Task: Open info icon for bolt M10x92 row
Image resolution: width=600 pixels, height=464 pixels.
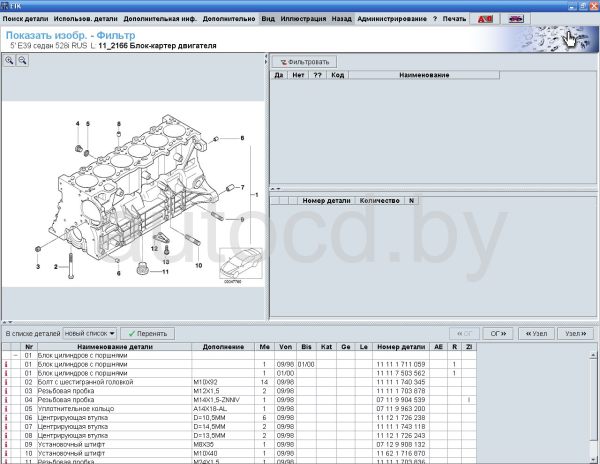Action: [6, 382]
